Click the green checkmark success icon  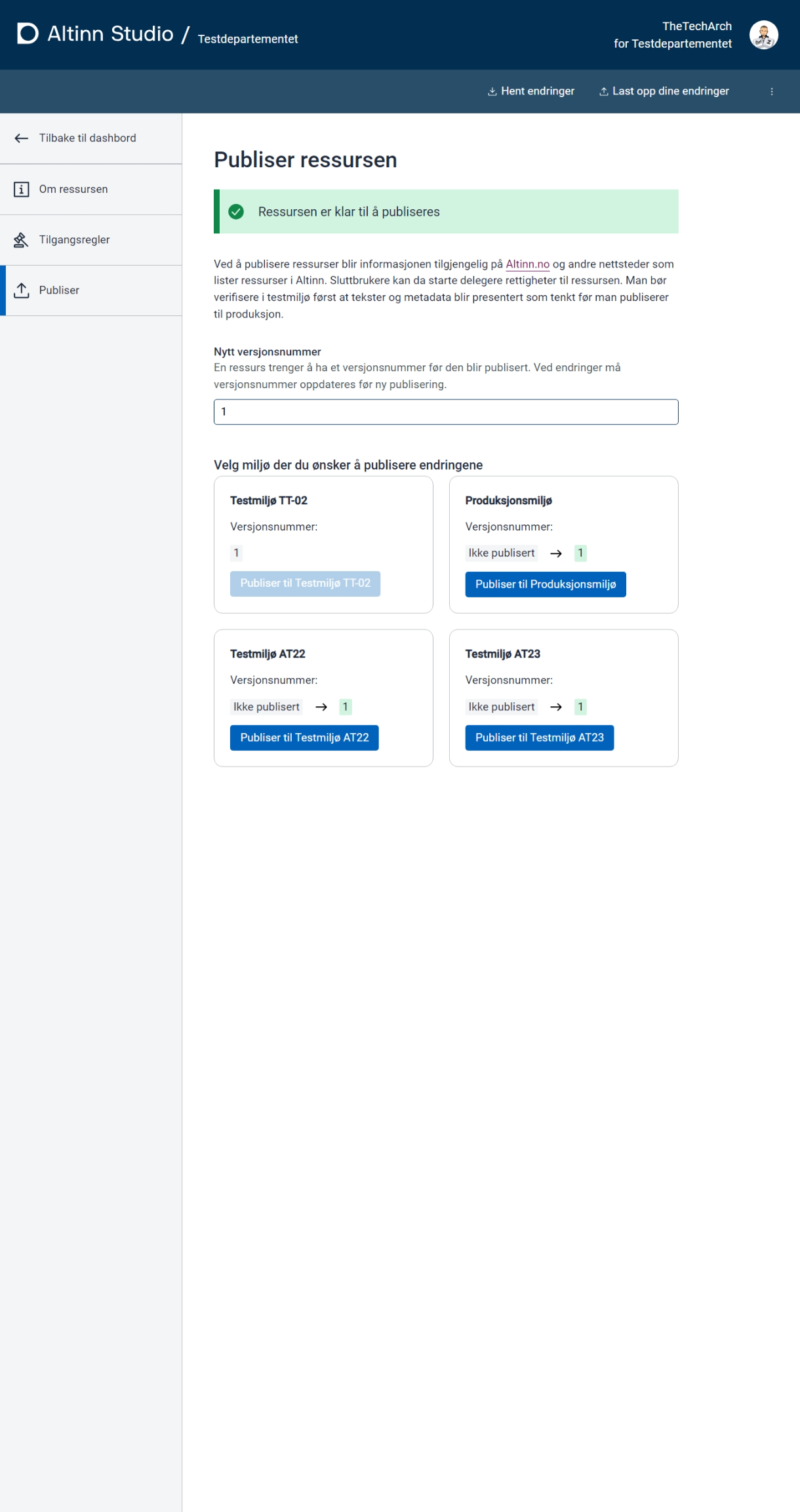[236, 212]
